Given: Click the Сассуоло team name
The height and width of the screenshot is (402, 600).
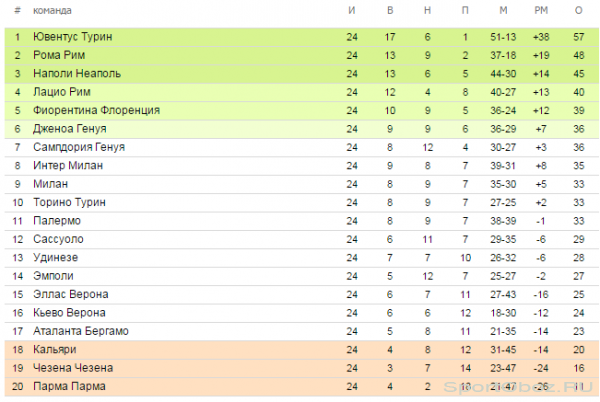Looking at the screenshot, I should (x=58, y=239).
